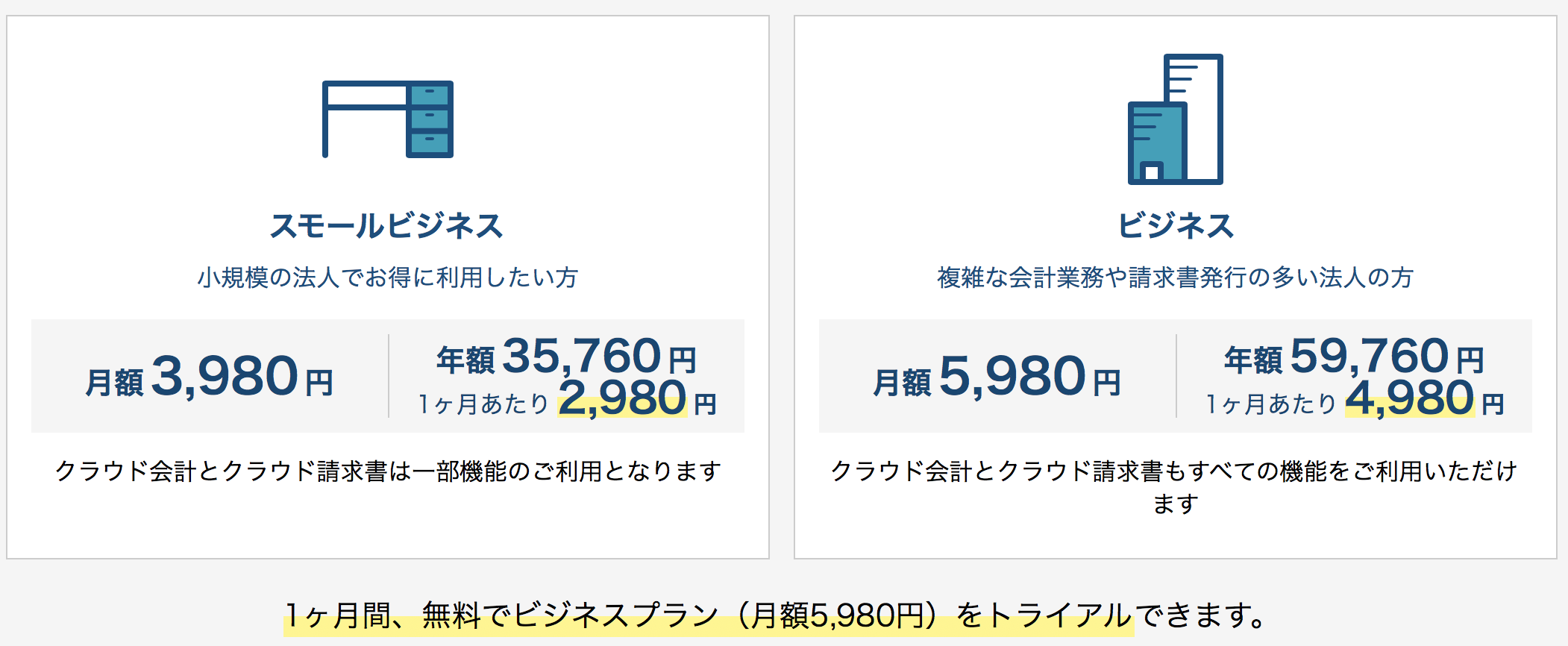Screen dimensions: 1568x646
Task: Click the word トライアル in the trial notice
Action: click(x=1059, y=616)
